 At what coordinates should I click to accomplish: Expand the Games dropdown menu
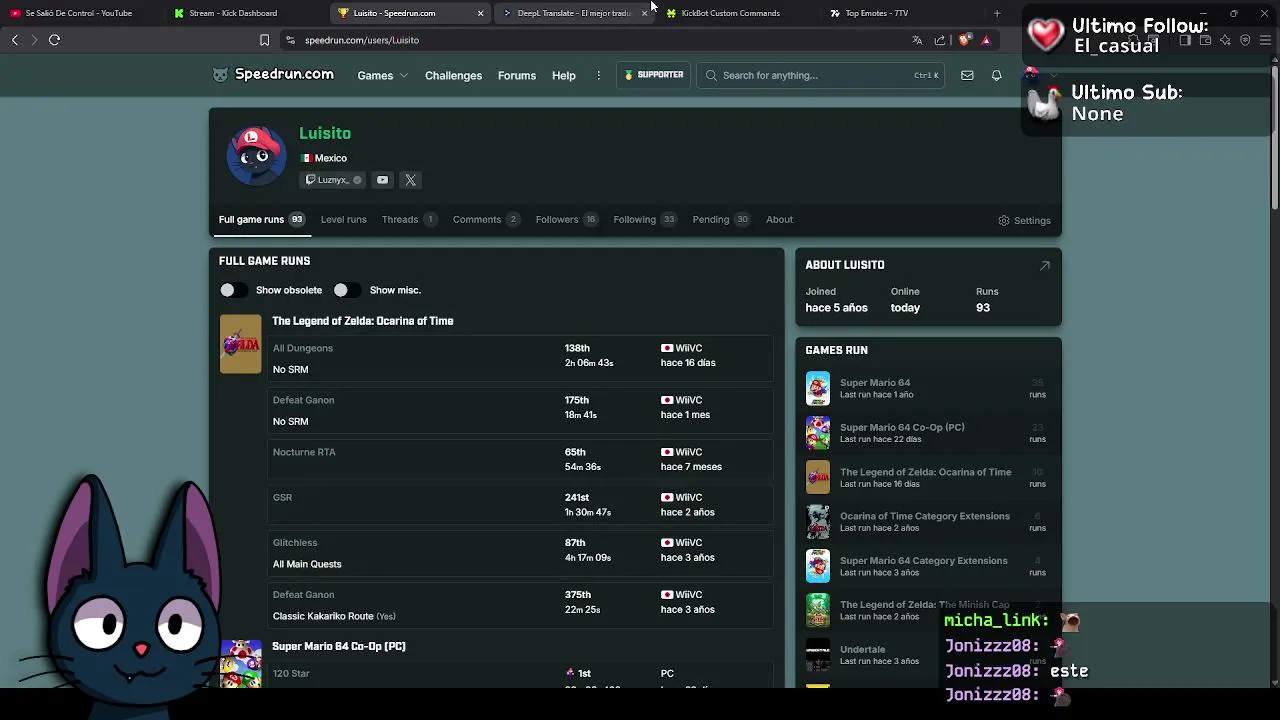coord(382,75)
